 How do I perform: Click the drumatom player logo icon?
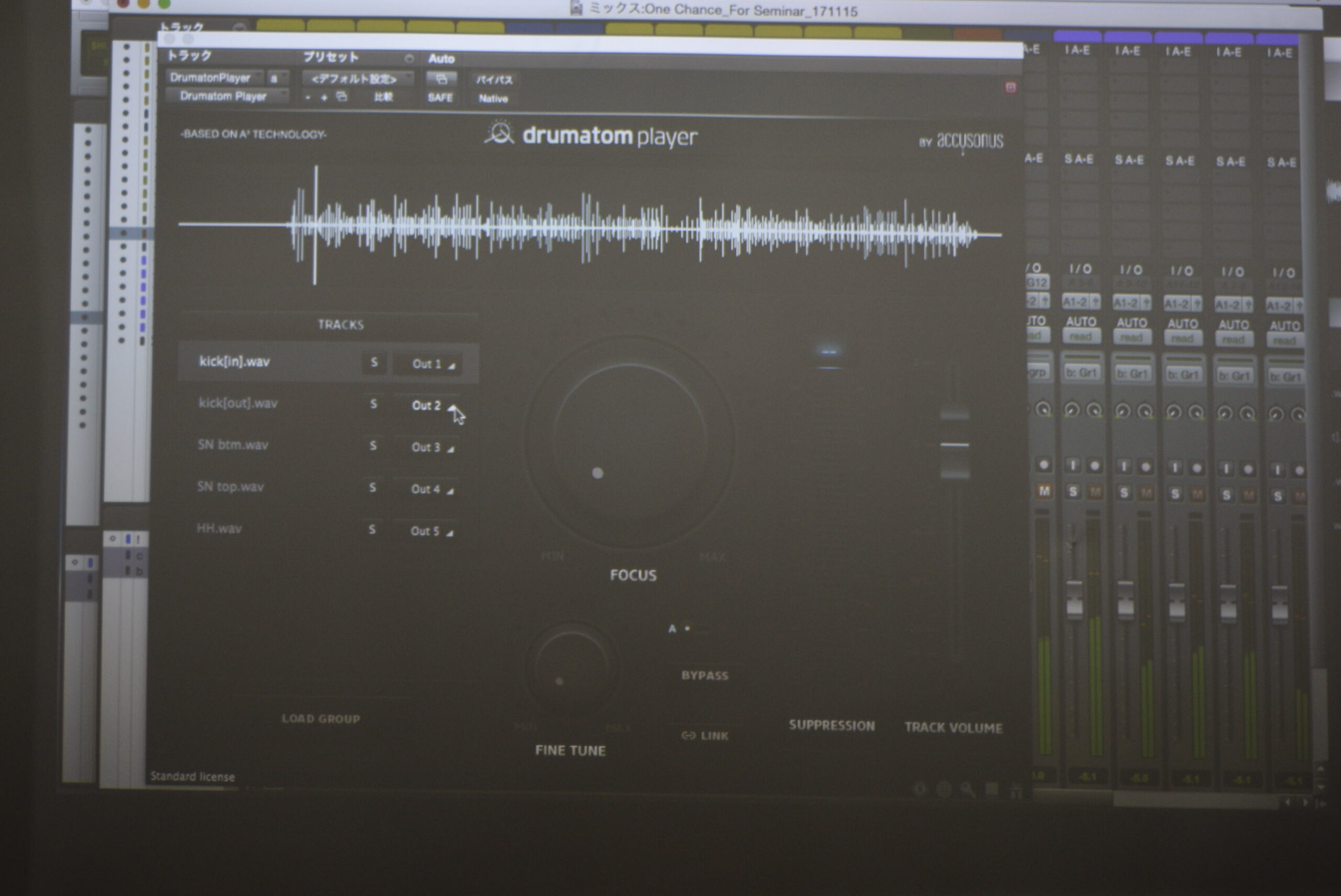500,133
